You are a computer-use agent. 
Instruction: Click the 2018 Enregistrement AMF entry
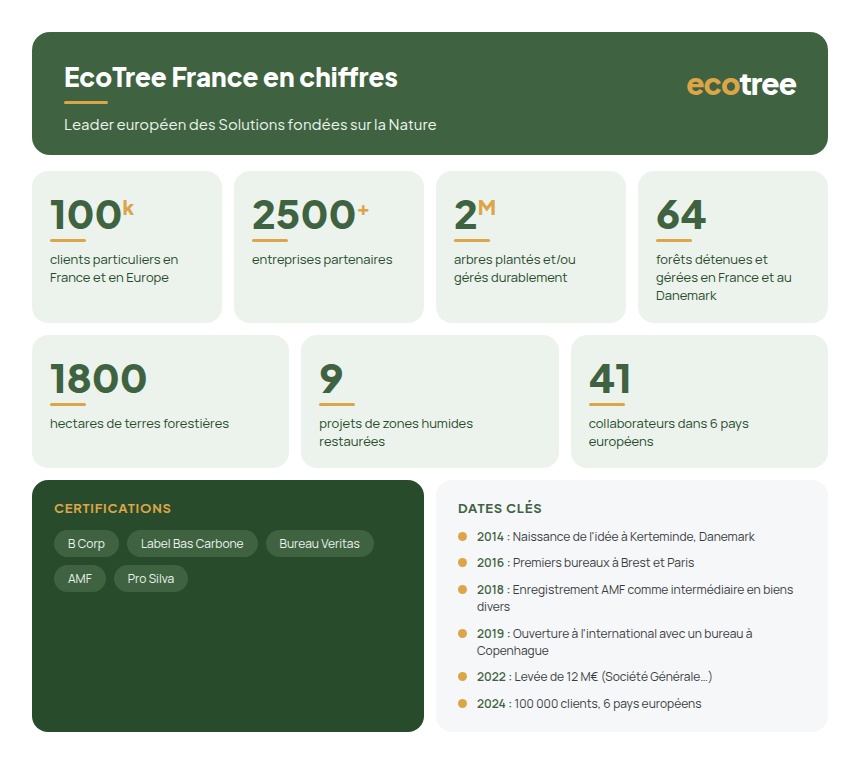pos(635,598)
